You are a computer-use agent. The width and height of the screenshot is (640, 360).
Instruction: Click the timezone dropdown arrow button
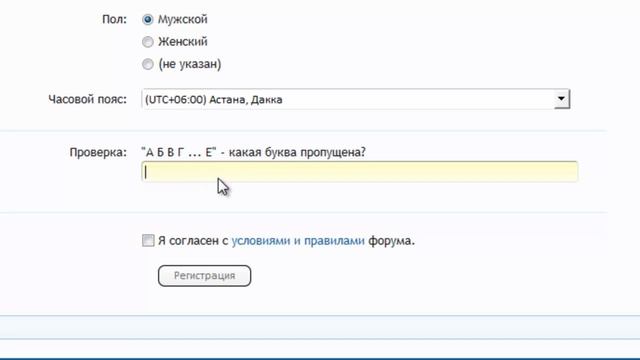coord(562,99)
